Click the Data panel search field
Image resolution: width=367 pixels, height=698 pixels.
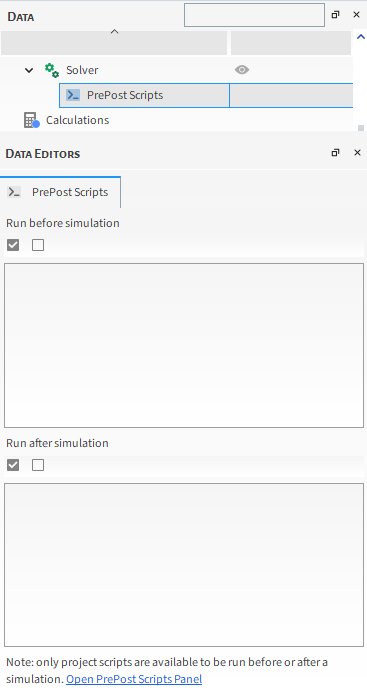coord(254,15)
